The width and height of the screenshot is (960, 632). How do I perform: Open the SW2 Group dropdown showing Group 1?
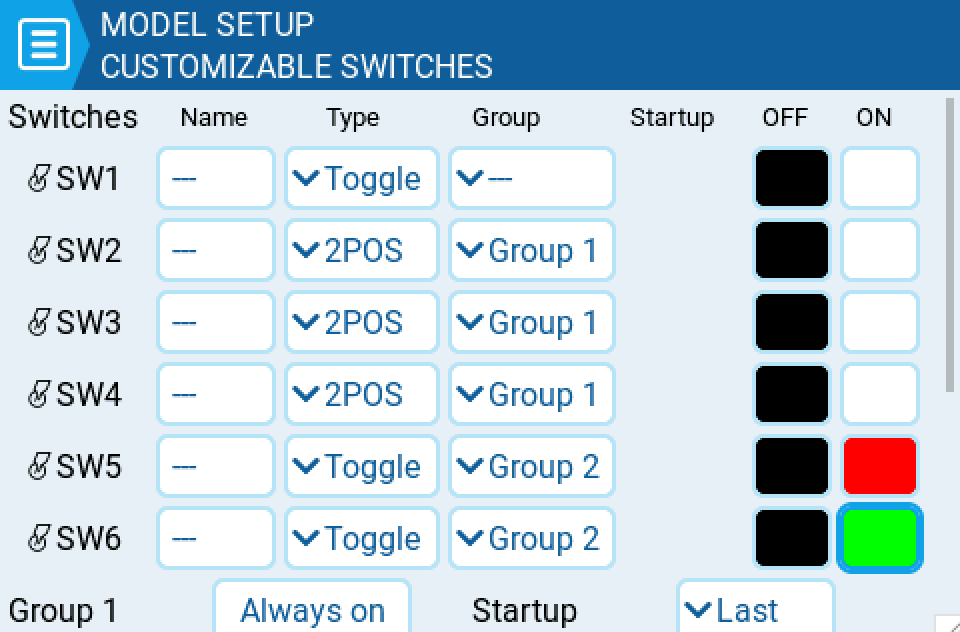tap(531, 250)
